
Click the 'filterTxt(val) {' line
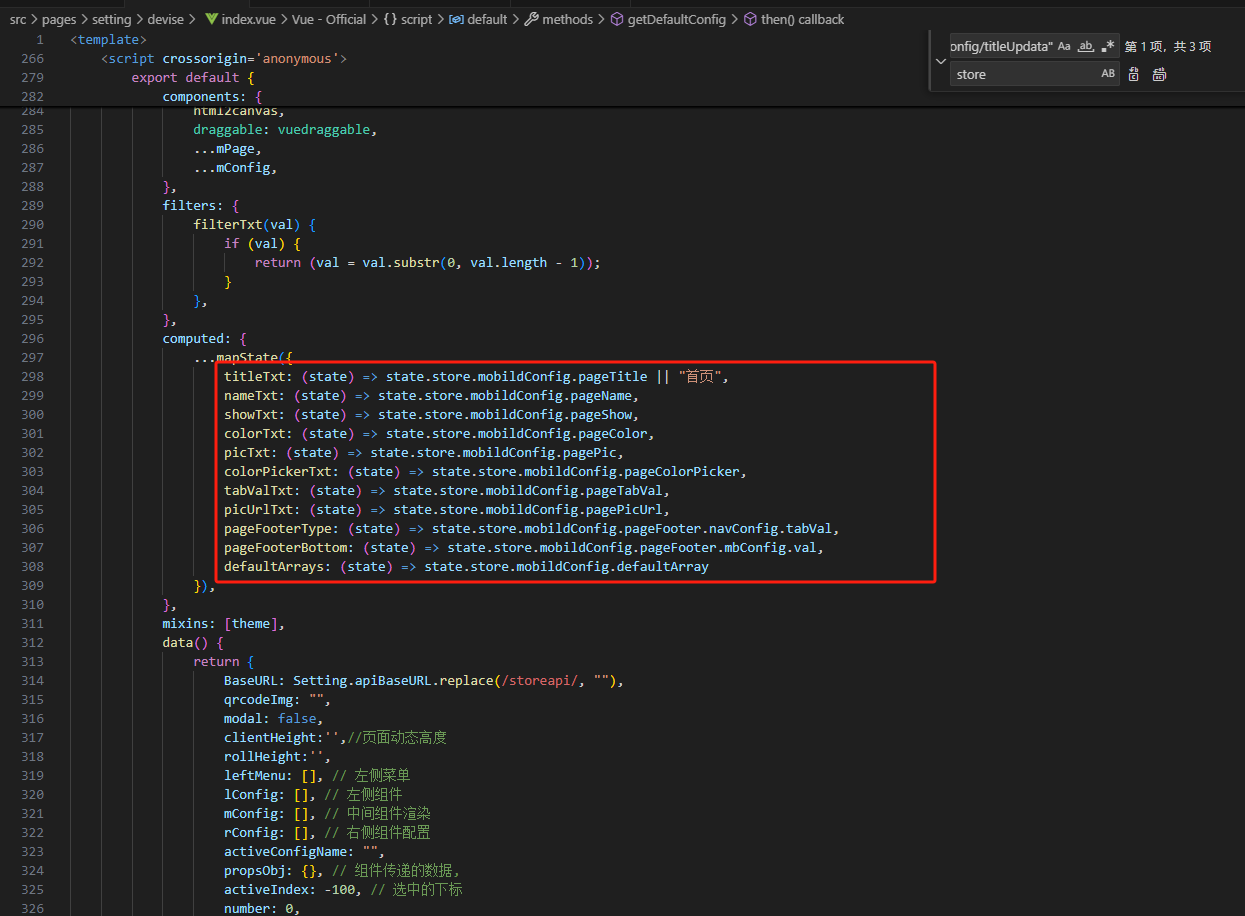pyautogui.click(x=255, y=224)
